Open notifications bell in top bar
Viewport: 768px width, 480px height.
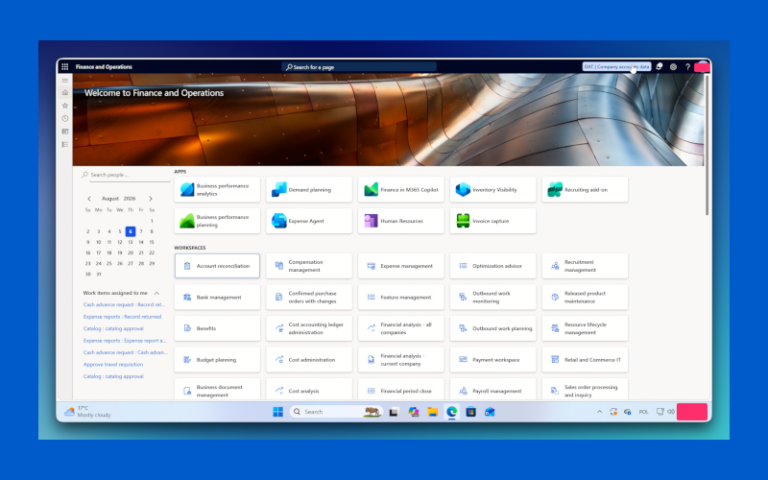(659, 67)
